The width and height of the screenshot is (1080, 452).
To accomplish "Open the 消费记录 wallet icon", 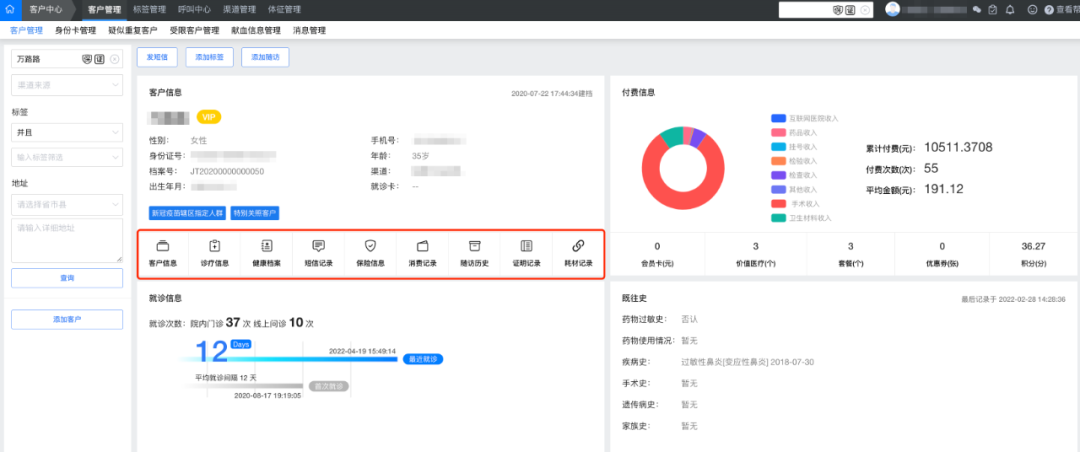I will [x=422, y=246].
